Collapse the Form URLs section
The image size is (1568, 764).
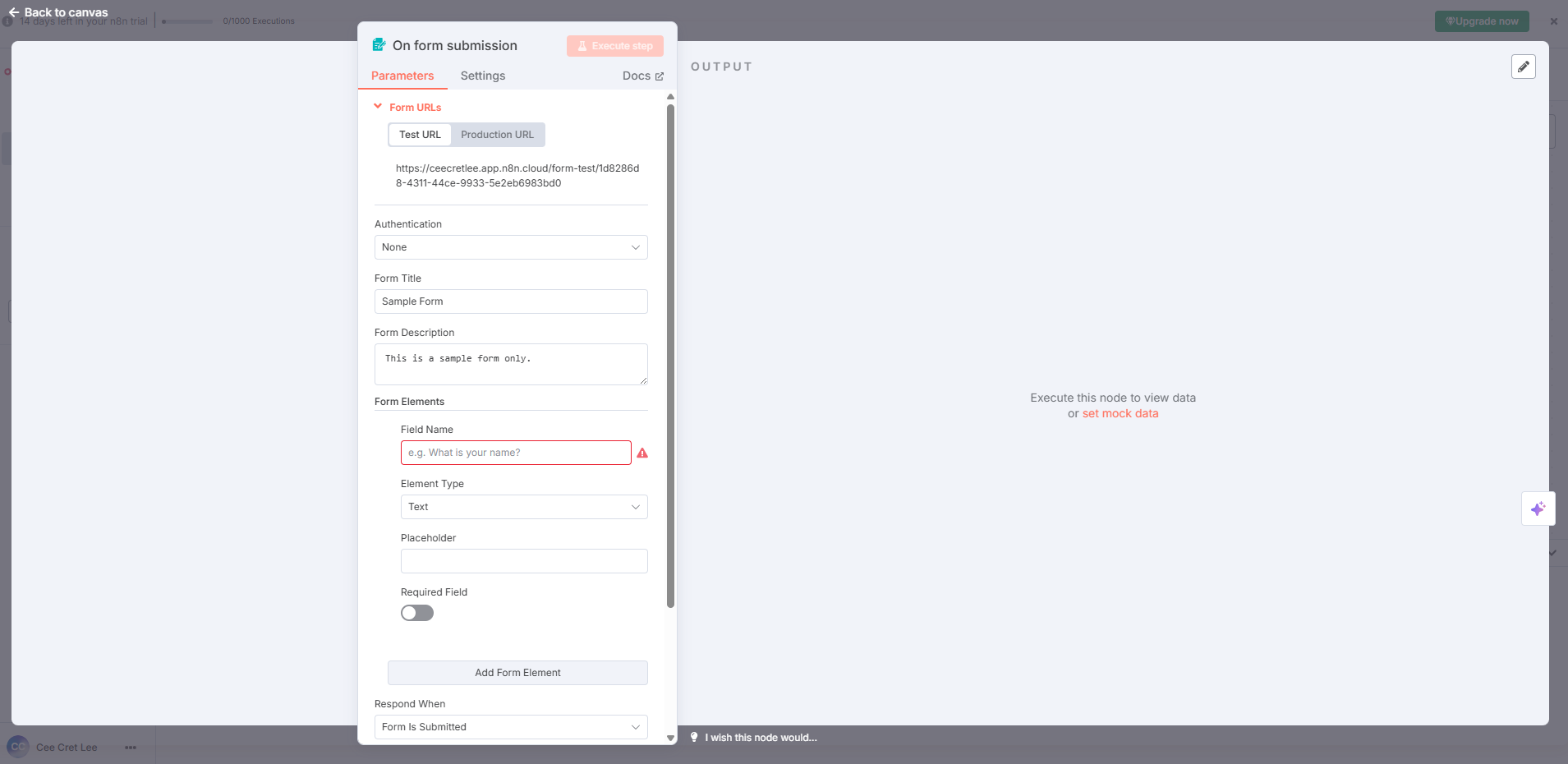tap(378, 106)
